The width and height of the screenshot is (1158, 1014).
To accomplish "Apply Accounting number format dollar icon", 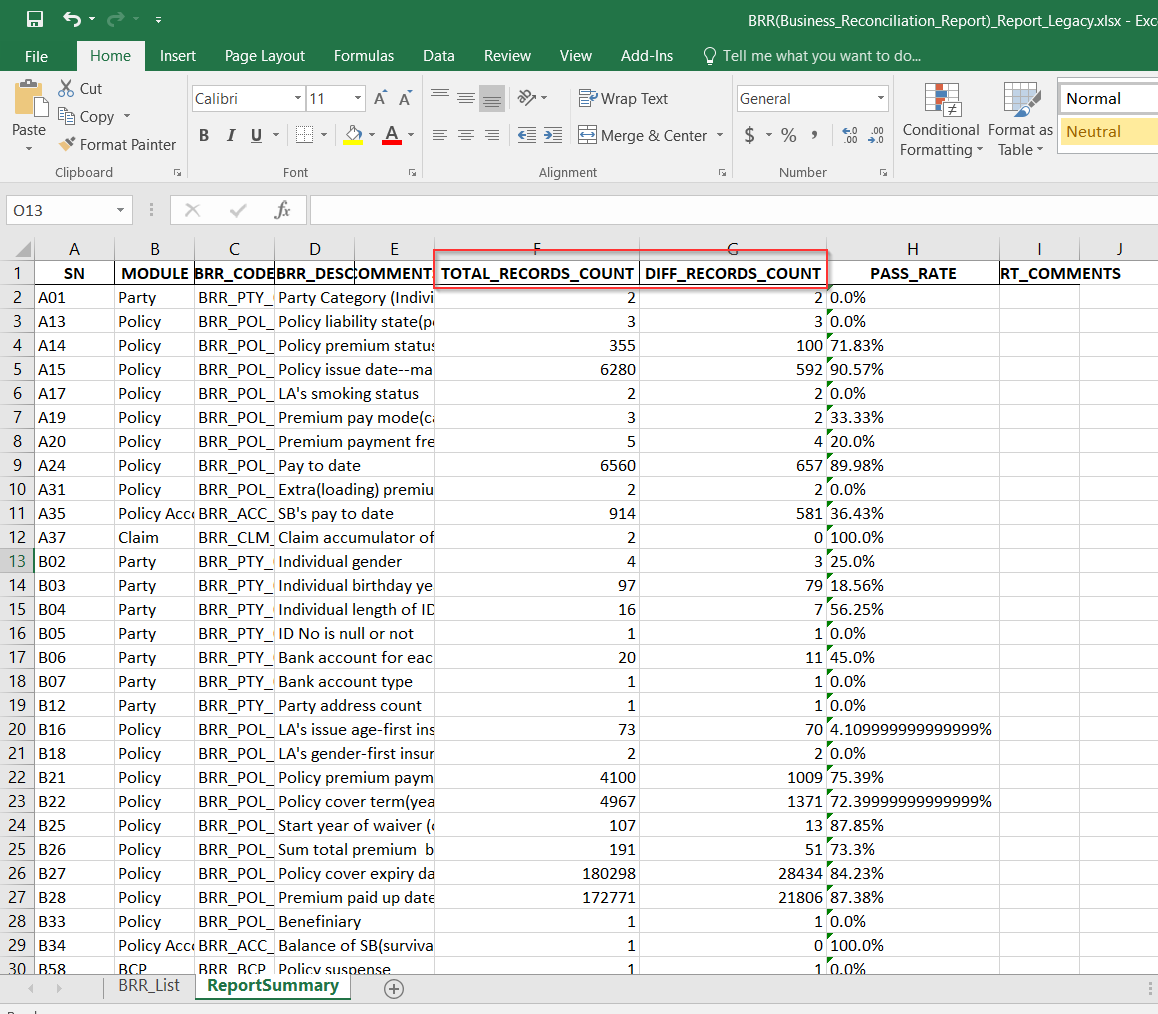I will 750,134.
